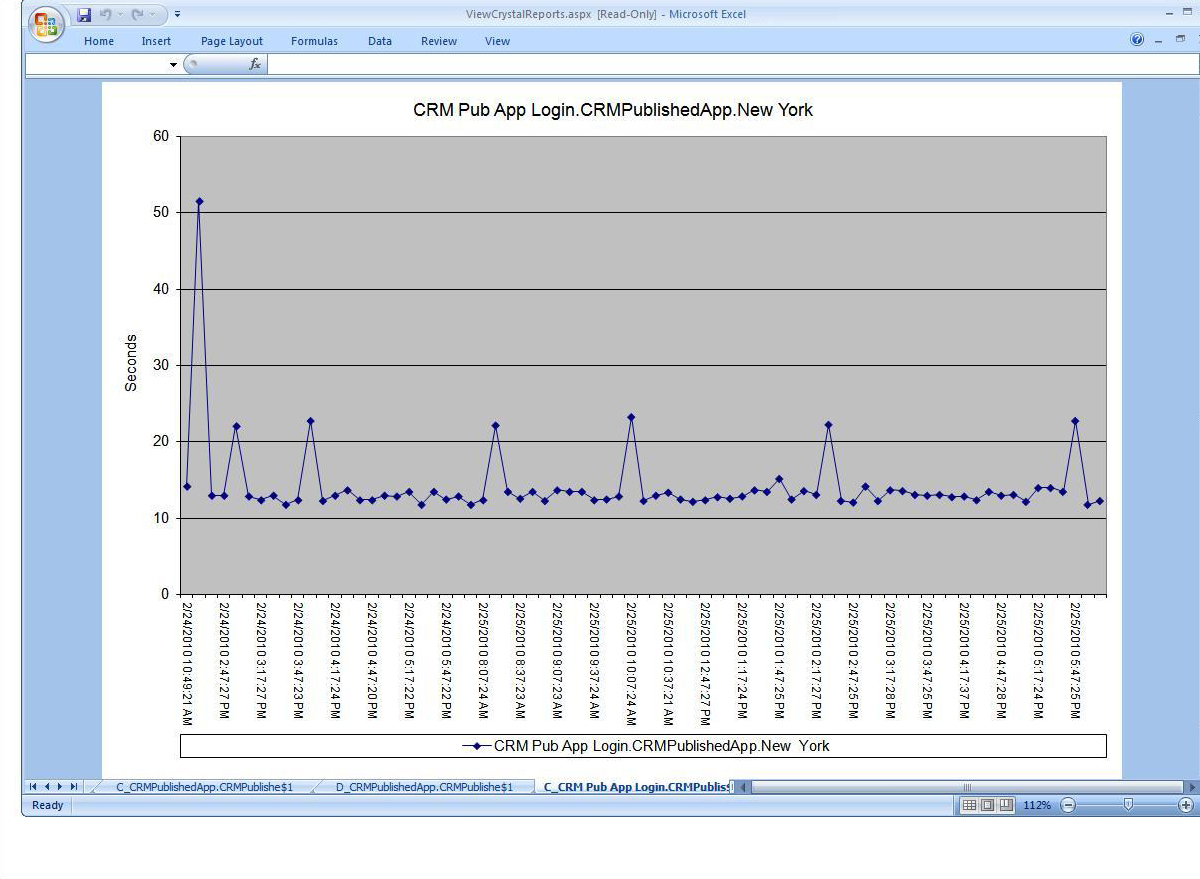1200x879 pixels.
Task: Click the Redo icon
Action: click(139, 14)
